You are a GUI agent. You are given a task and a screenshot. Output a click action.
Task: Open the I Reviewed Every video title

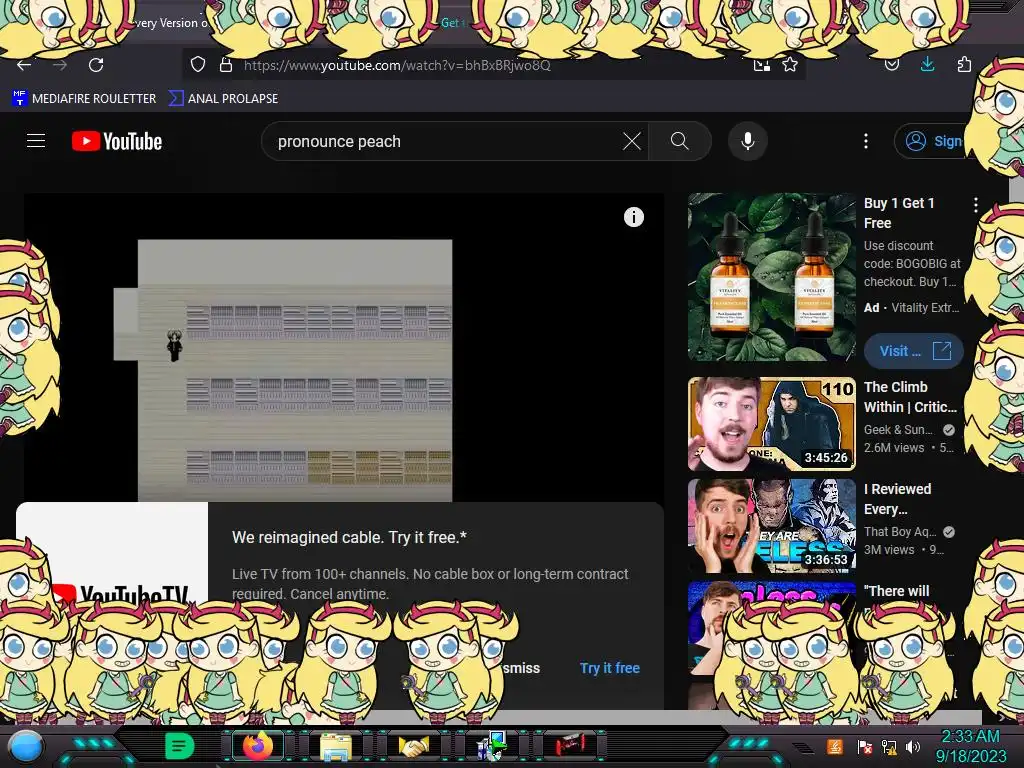[x=897, y=499]
